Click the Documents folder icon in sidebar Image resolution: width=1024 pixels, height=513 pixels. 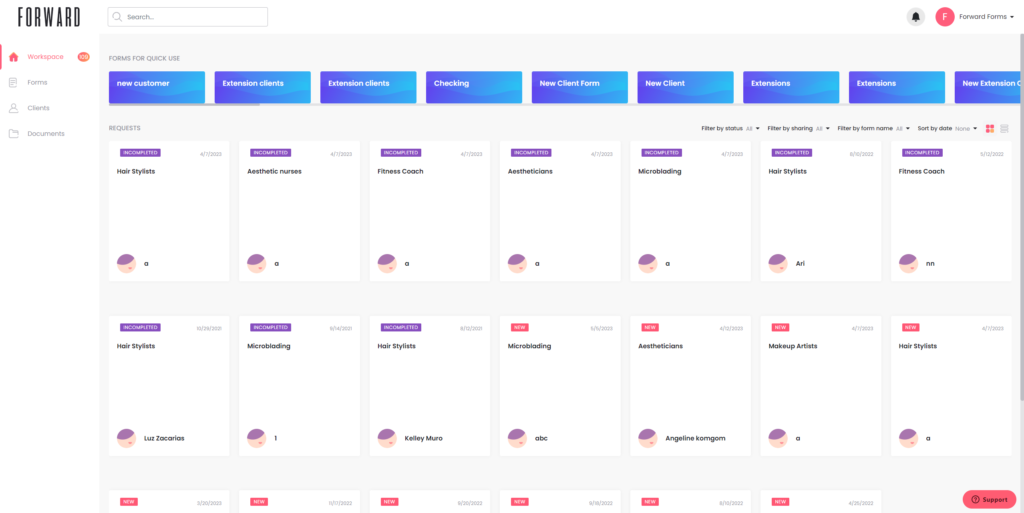[x=14, y=134]
